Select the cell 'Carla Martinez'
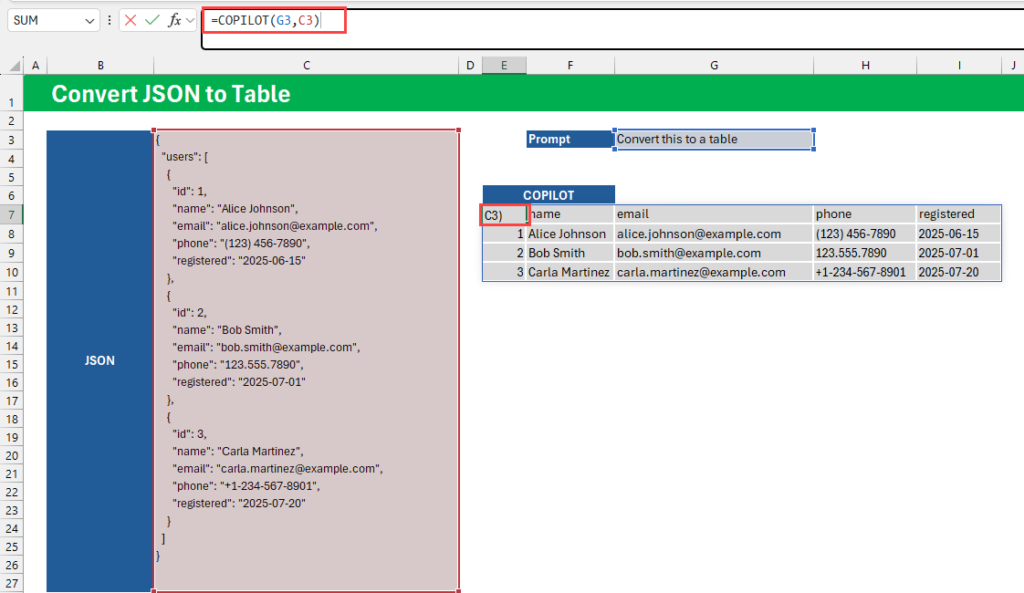 coord(570,272)
